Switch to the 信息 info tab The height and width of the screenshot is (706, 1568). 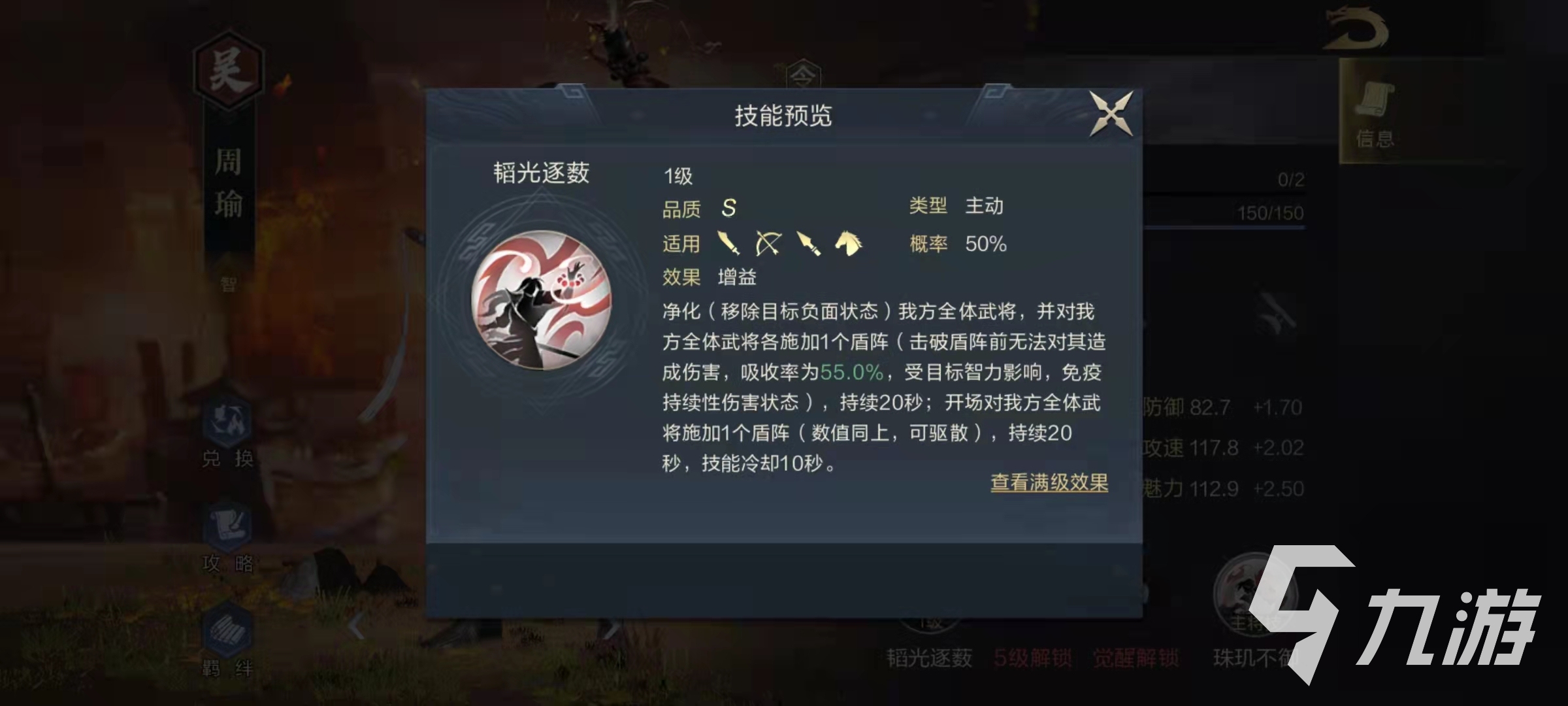click(x=1376, y=112)
